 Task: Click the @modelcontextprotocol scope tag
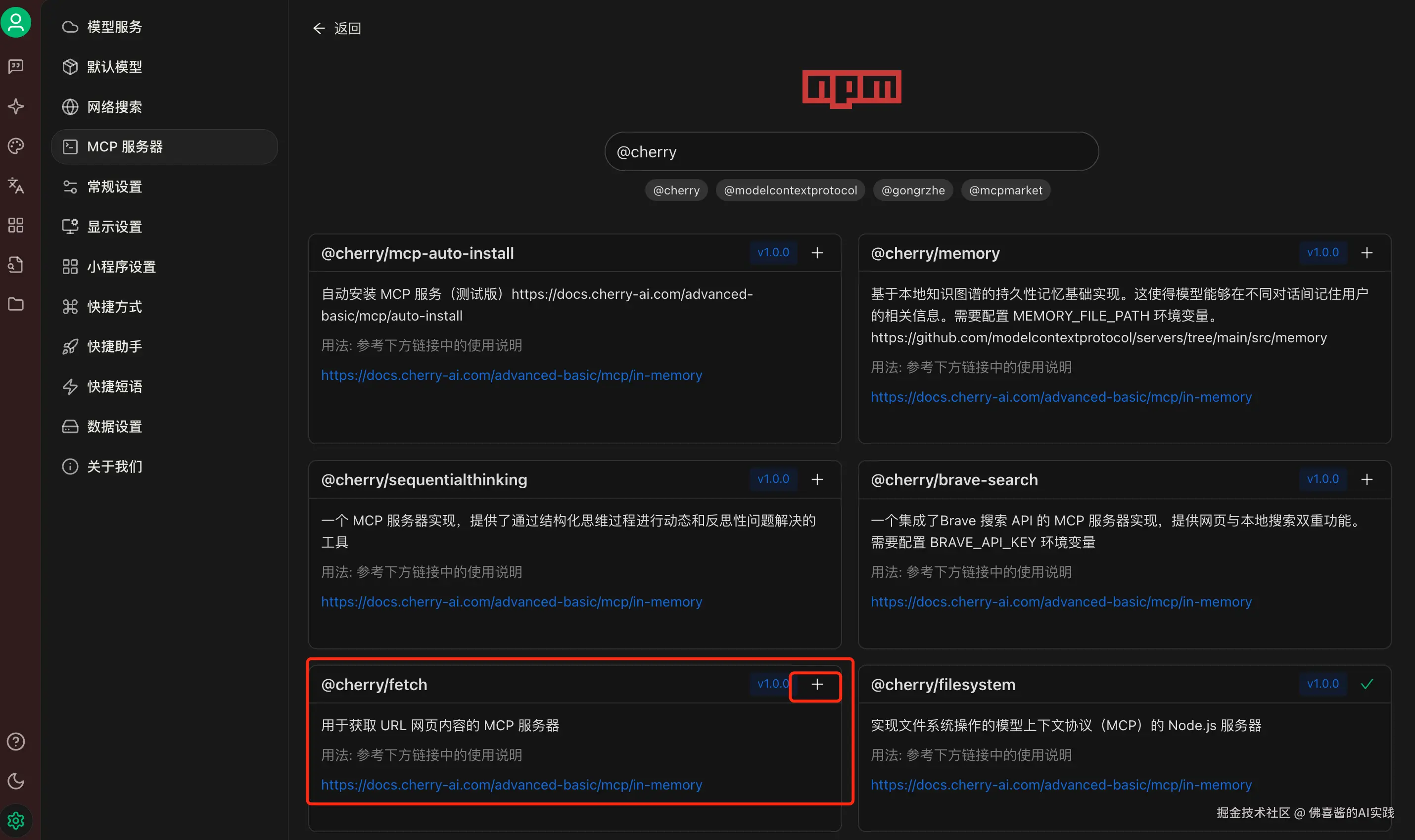(x=790, y=190)
